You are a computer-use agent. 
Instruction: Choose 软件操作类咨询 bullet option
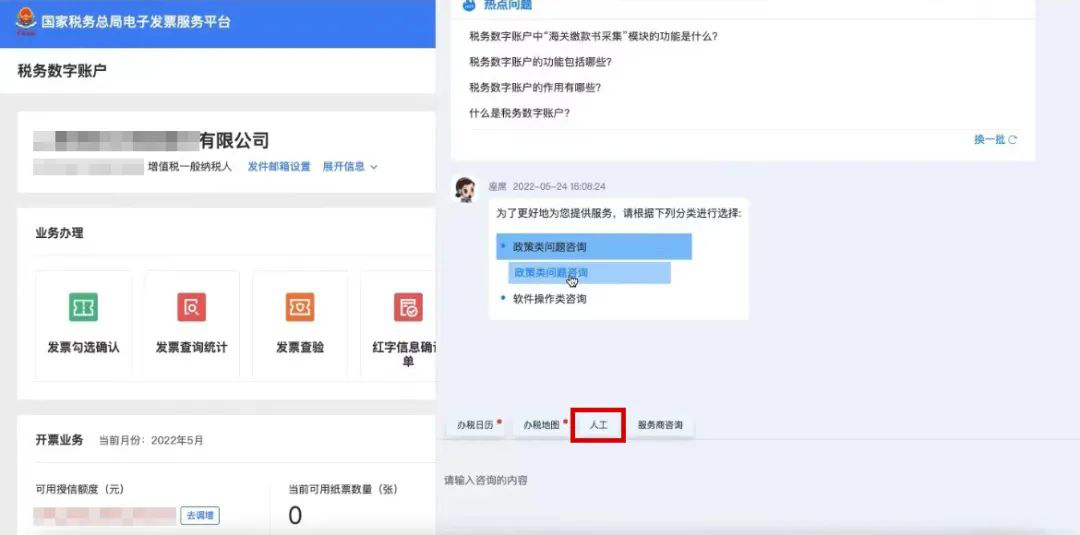click(x=550, y=299)
